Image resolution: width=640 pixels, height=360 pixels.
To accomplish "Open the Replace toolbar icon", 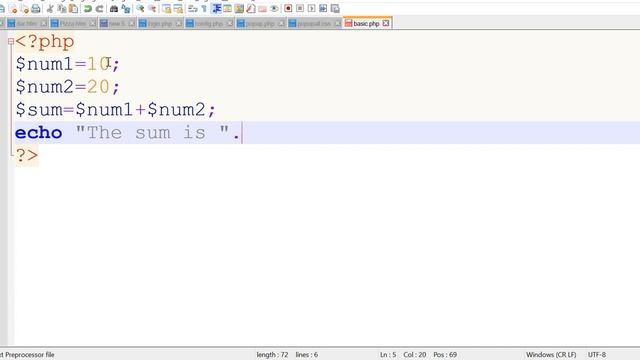I will coord(126,9).
